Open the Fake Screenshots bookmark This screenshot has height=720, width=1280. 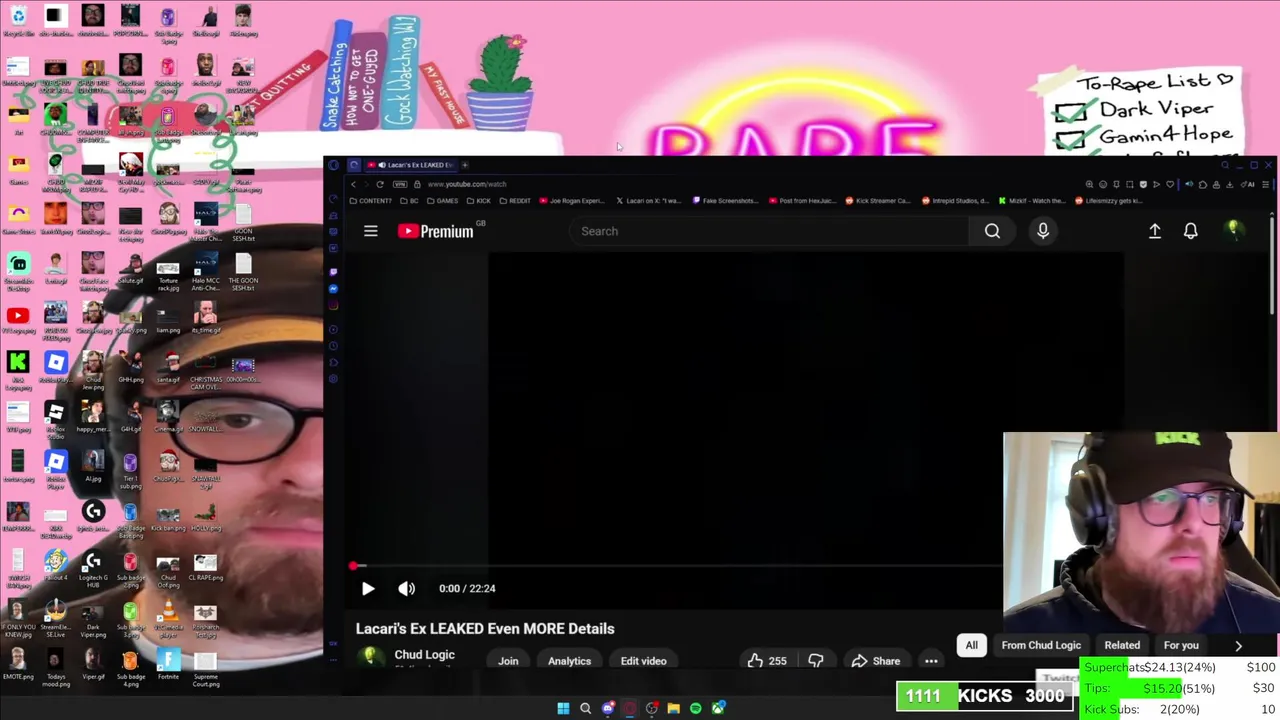(x=726, y=201)
